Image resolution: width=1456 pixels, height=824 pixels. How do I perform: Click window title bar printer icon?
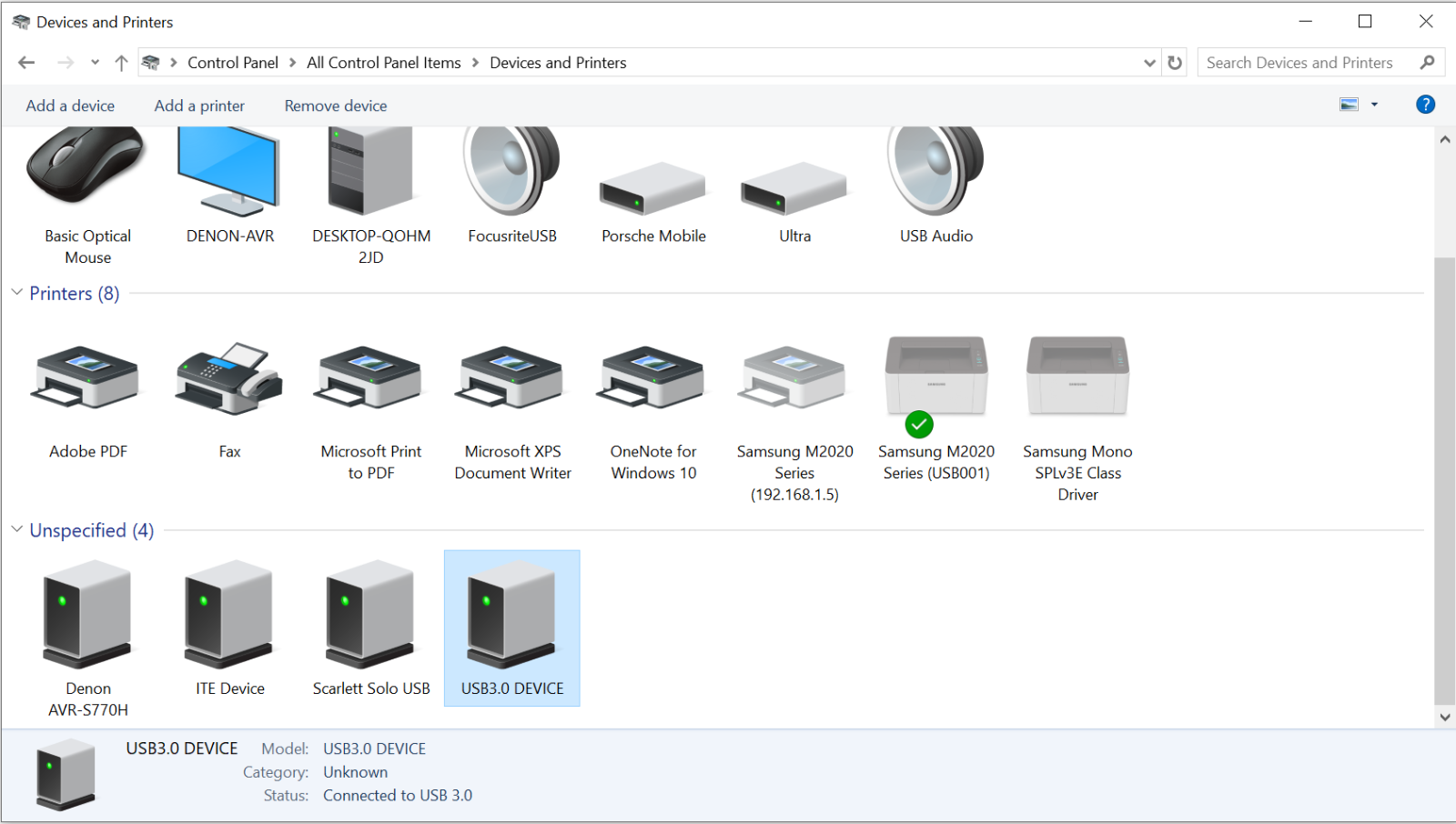click(21, 22)
